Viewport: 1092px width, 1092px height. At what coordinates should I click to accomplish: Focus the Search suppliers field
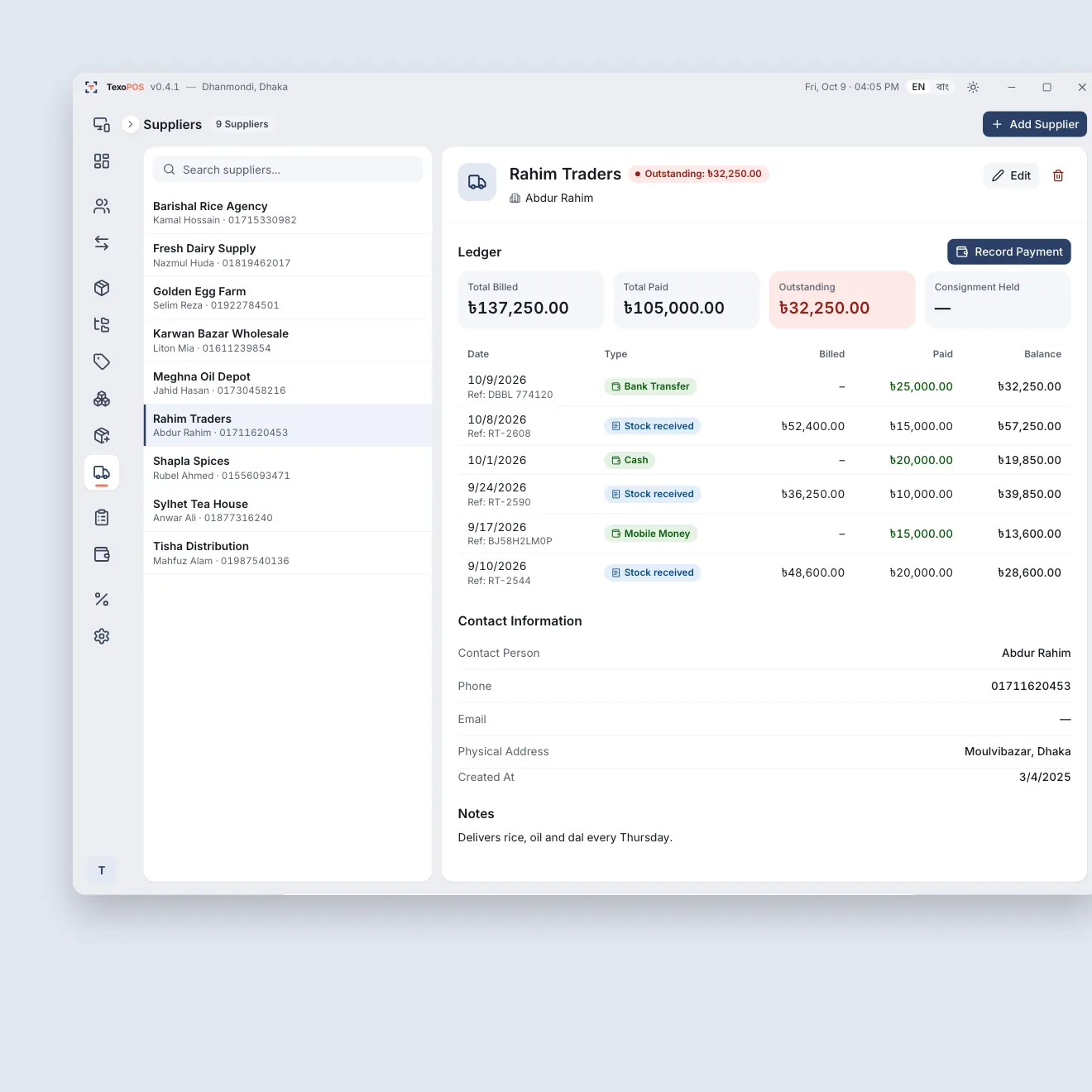click(x=288, y=170)
